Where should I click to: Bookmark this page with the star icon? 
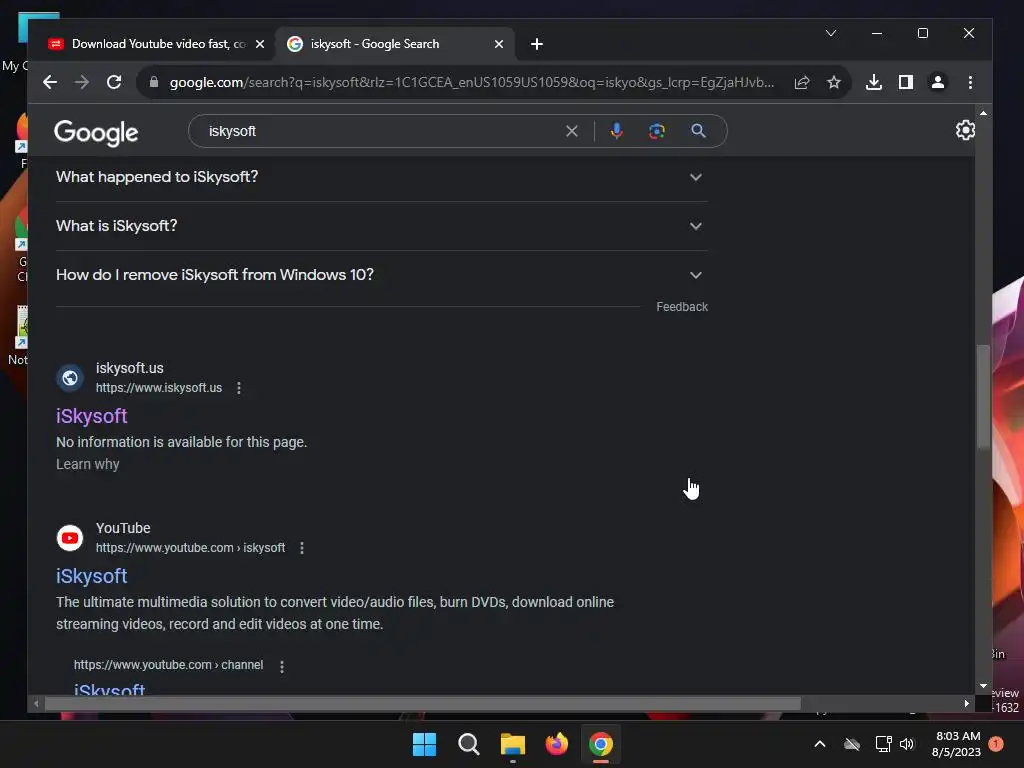[x=834, y=82]
